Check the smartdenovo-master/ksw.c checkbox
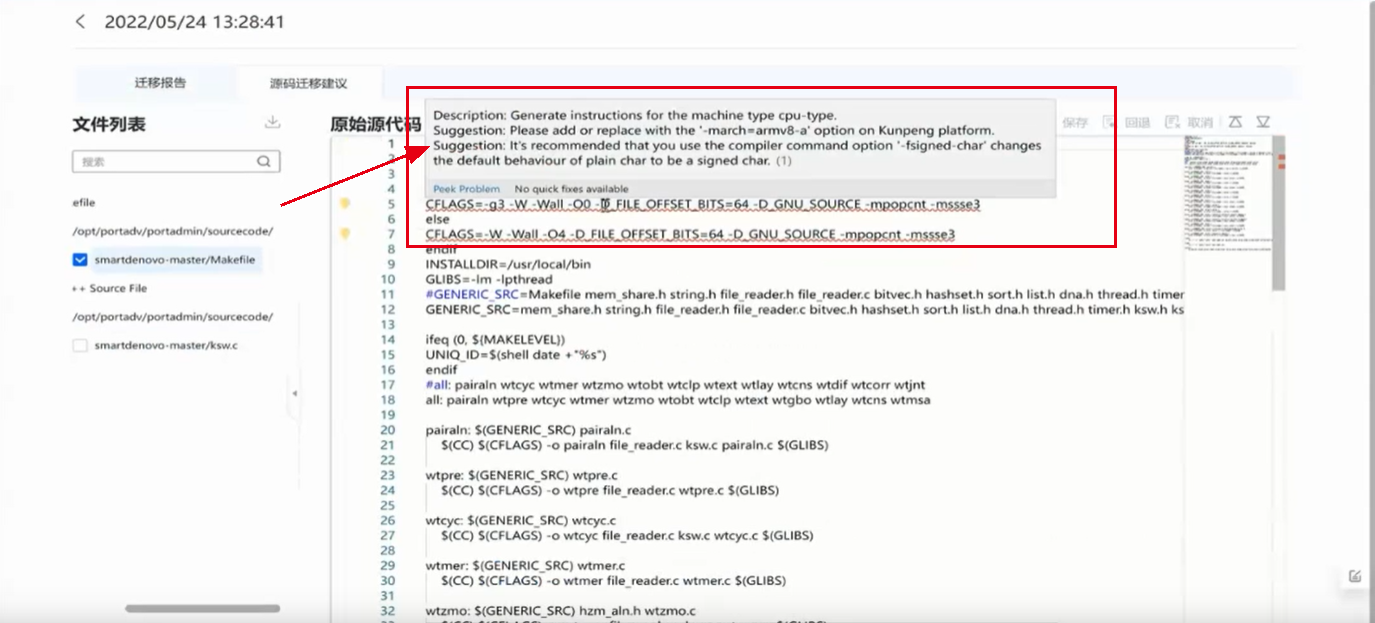Image resolution: width=1375 pixels, height=623 pixels. point(80,346)
